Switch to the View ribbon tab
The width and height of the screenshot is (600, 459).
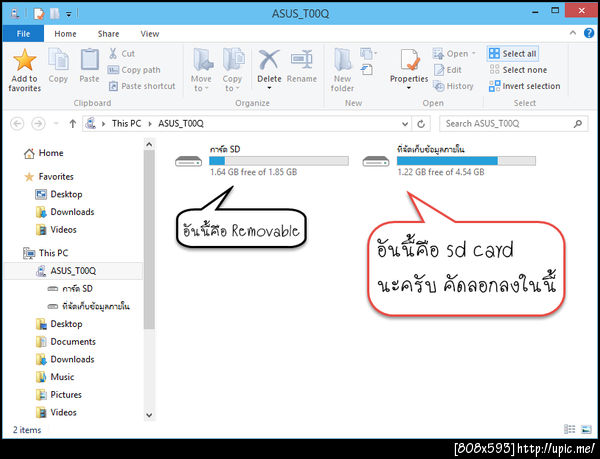point(150,34)
